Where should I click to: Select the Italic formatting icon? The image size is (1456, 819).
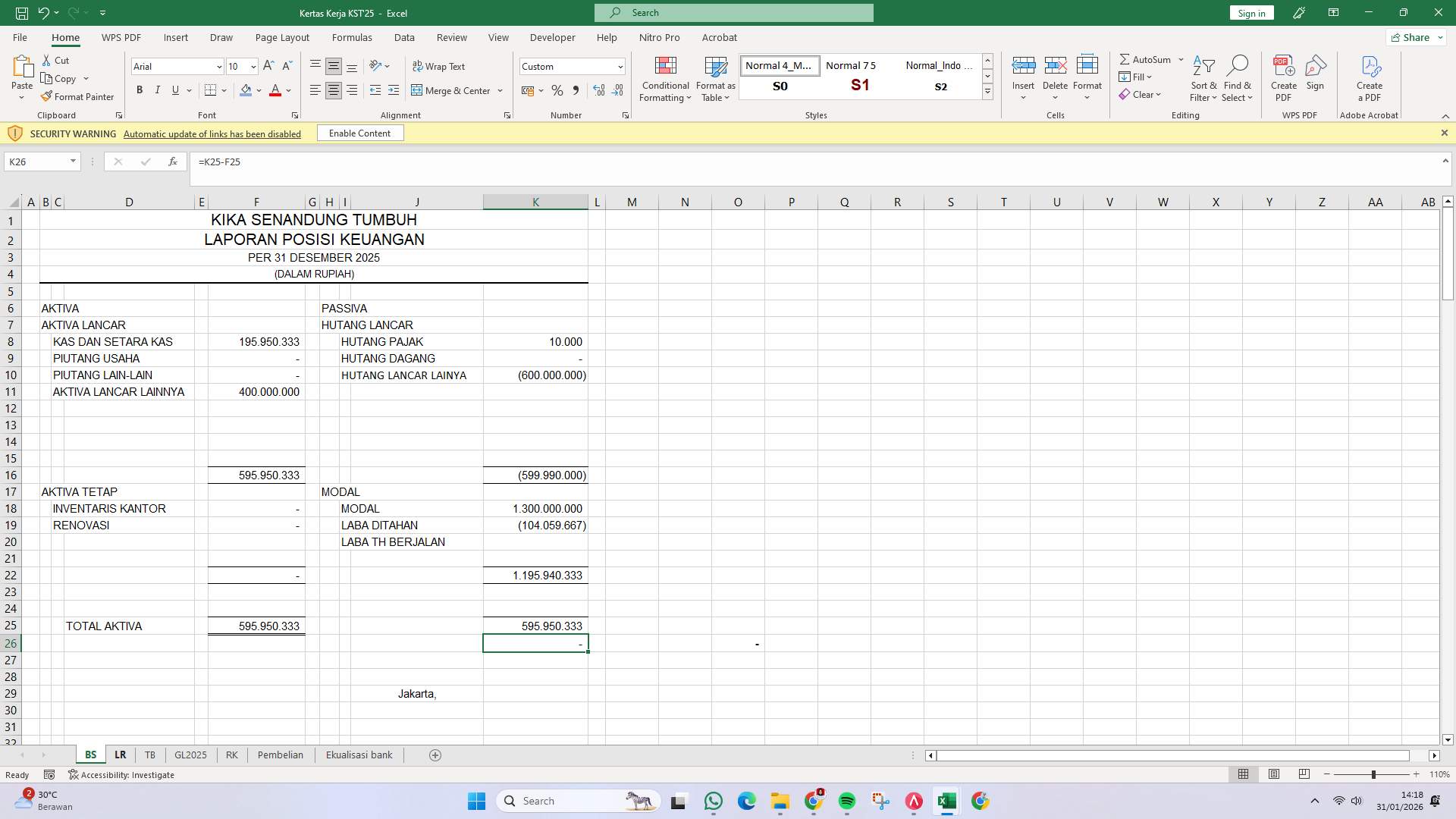pyautogui.click(x=158, y=90)
